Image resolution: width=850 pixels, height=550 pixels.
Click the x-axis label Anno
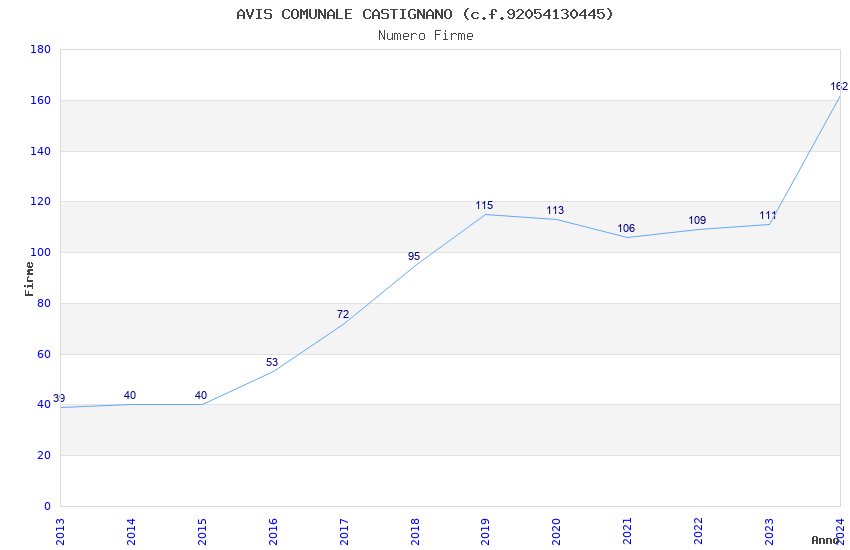[x=825, y=540]
